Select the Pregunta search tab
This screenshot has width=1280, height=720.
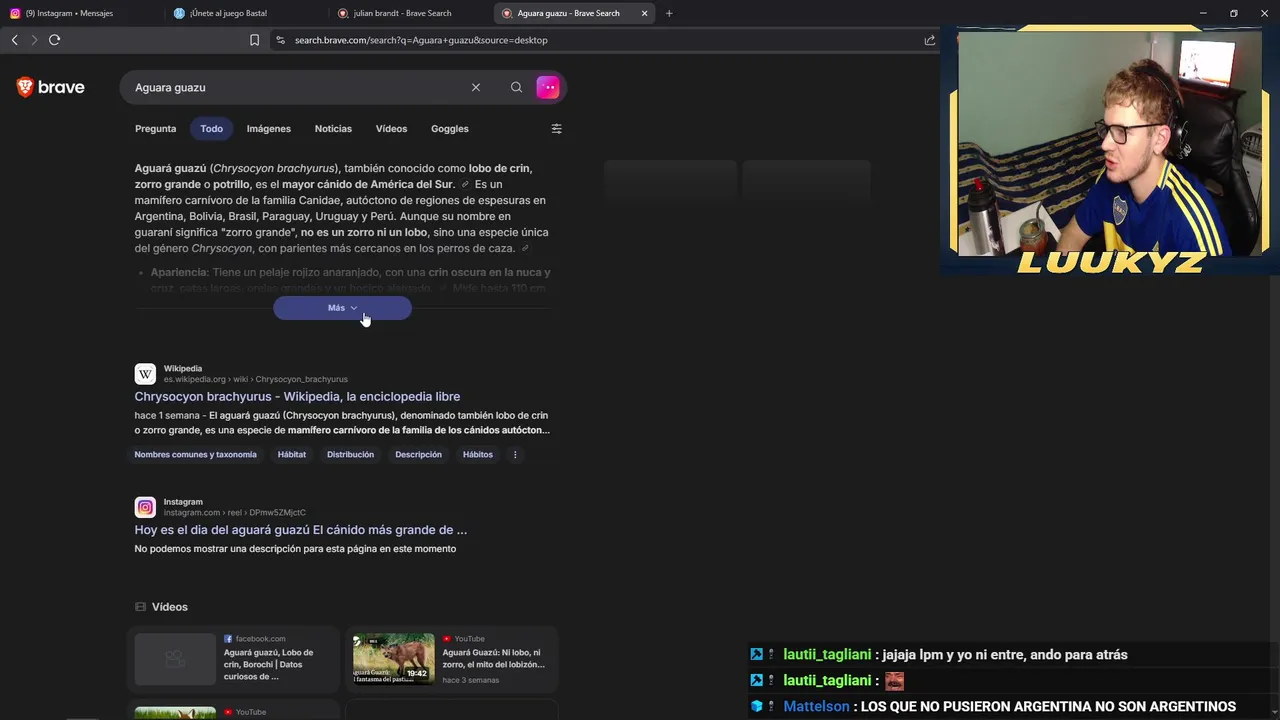(x=155, y=129)
